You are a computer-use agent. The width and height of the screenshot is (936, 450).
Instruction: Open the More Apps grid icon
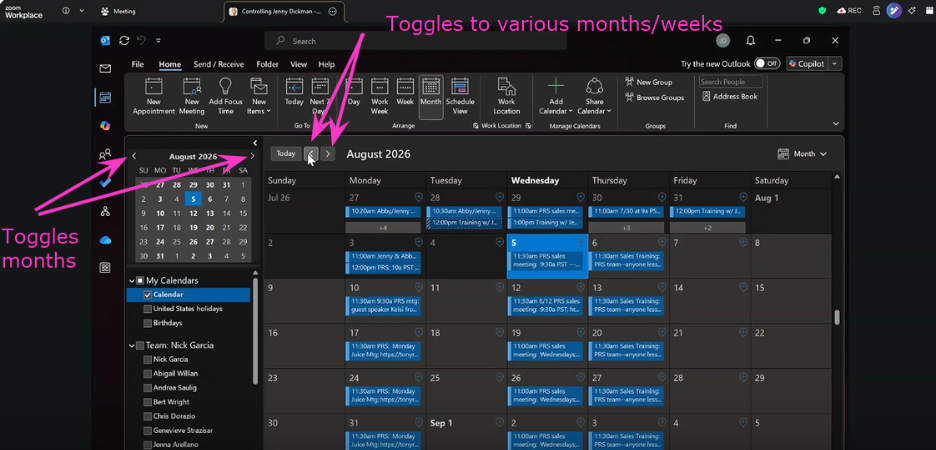click(105, 268)
